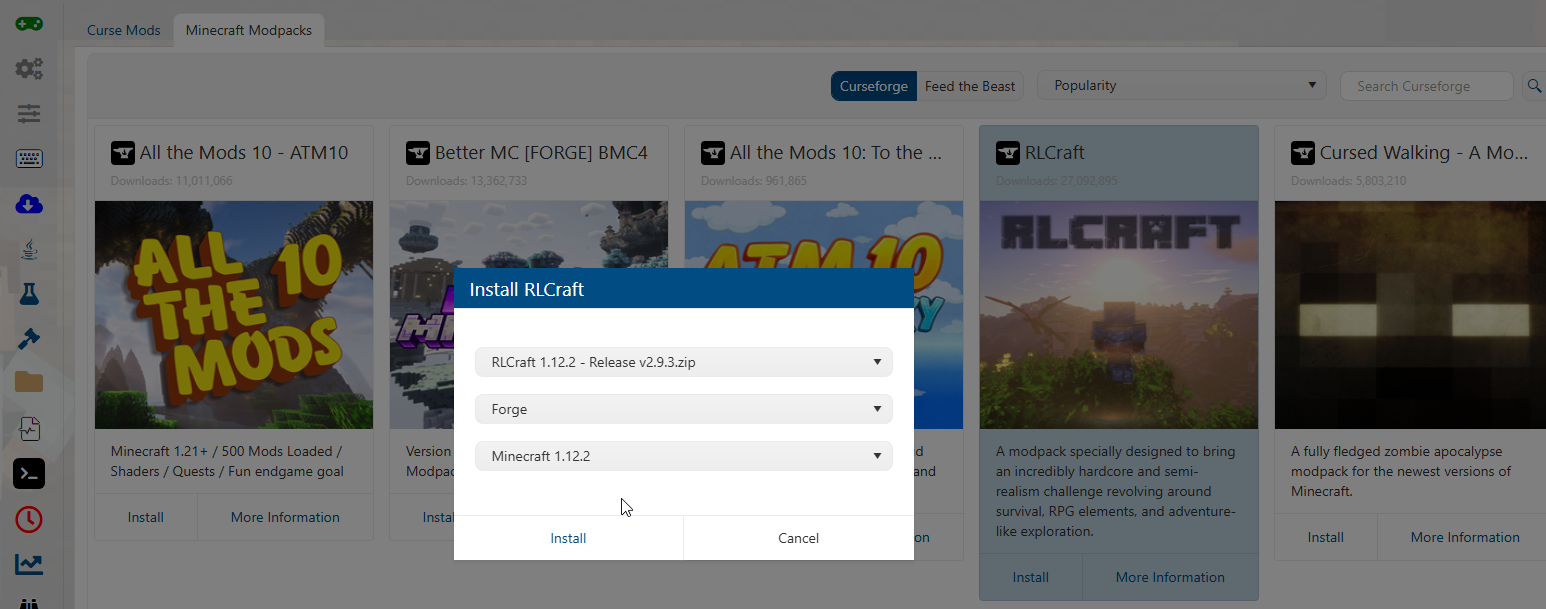Click the cloud download sidebar icon

(x=29, y=204)
